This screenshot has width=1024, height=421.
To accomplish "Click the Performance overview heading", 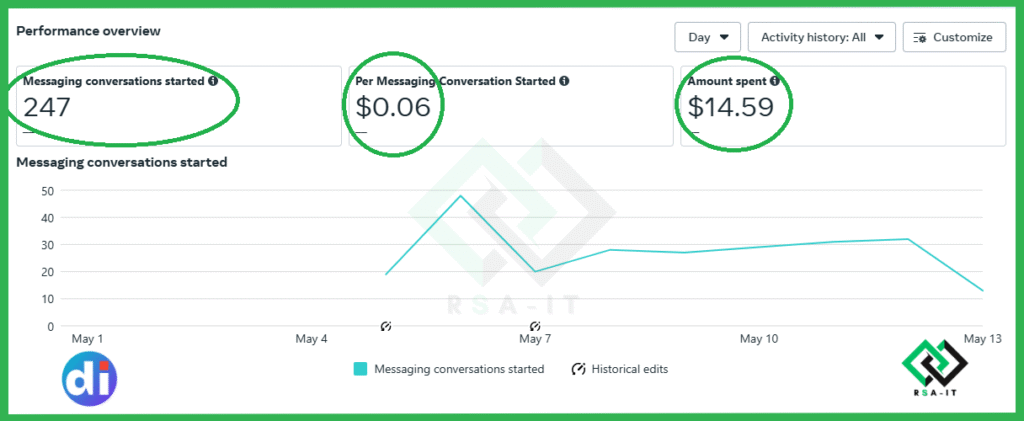I will point(88,31).
